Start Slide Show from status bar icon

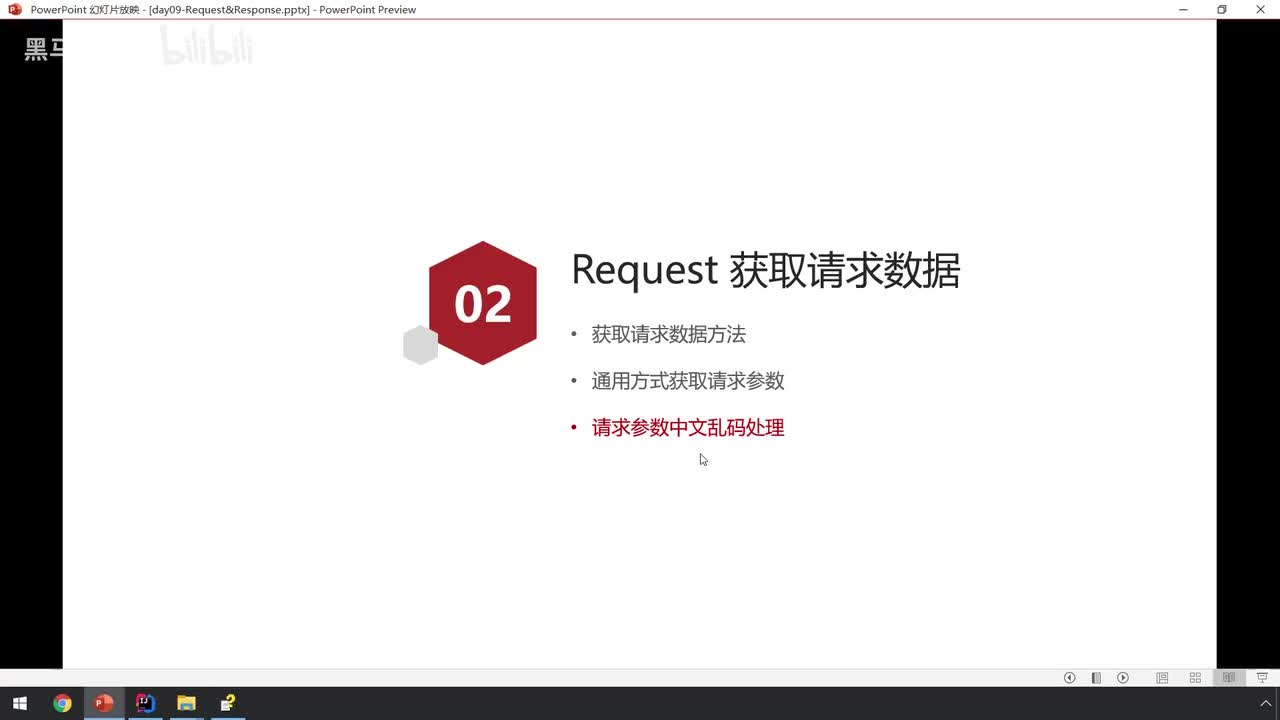1262,678
